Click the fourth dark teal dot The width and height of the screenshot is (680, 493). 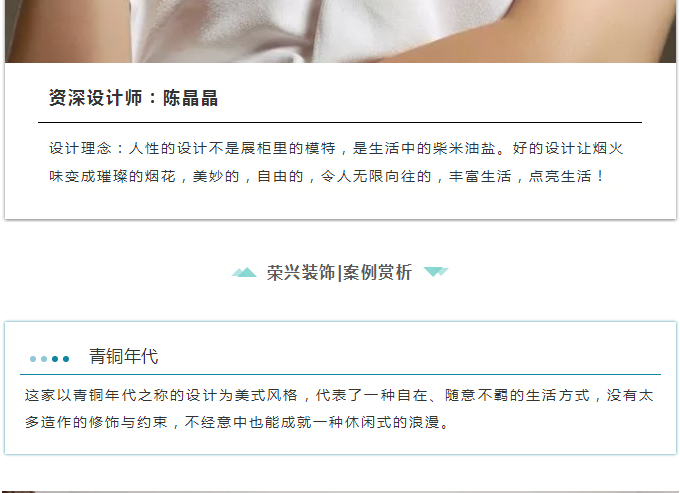click(x=66, y=359)
